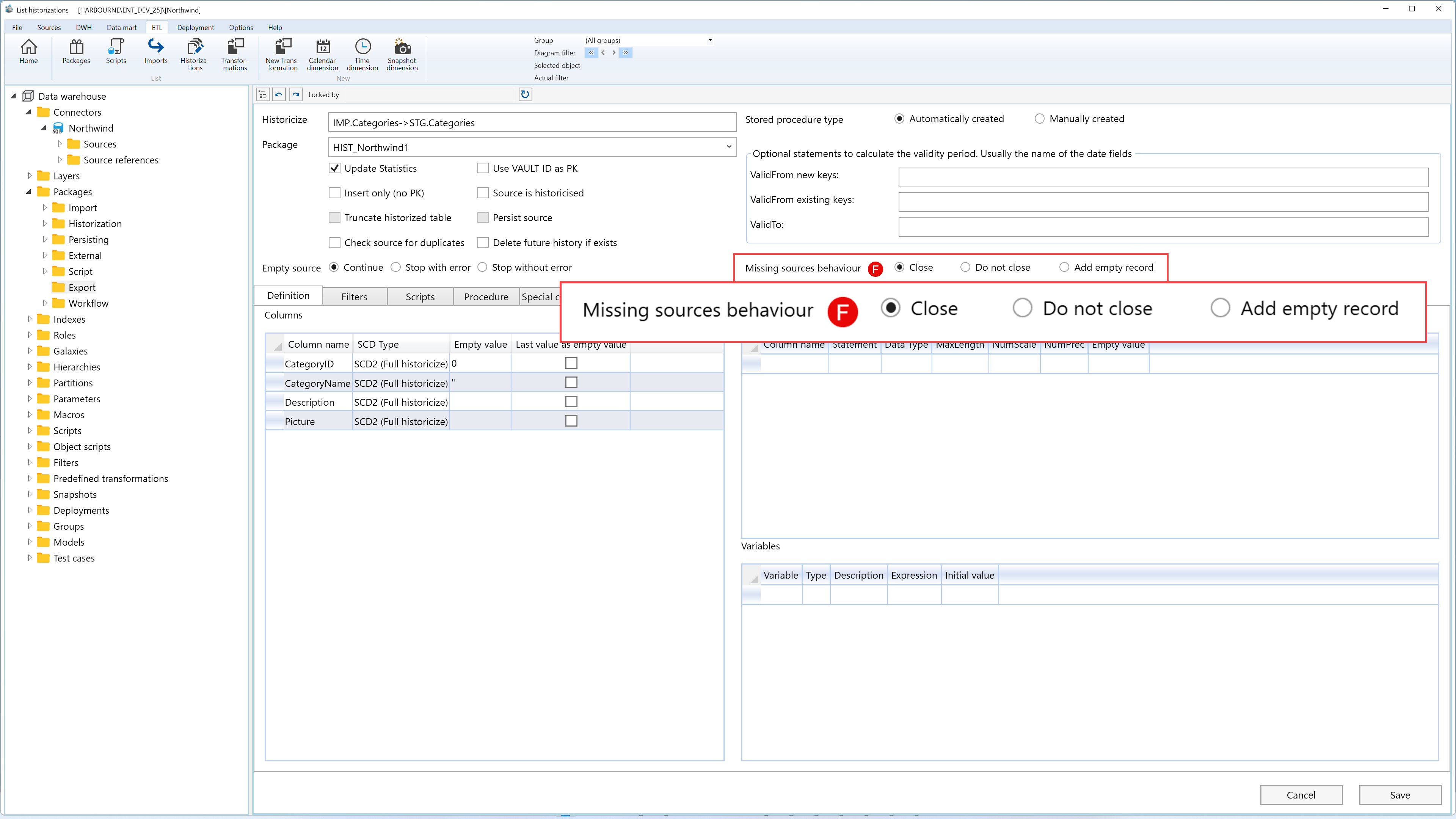Screen dimensions: 1456x819
Task: Collapse the Connectors node
Action: (x=29, y=112)
